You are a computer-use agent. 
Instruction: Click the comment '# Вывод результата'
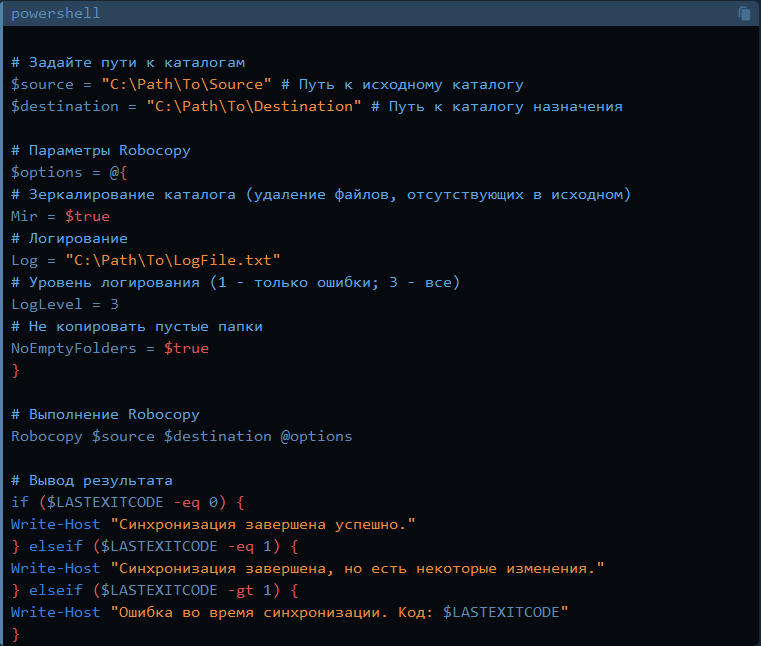coord(92,480)
